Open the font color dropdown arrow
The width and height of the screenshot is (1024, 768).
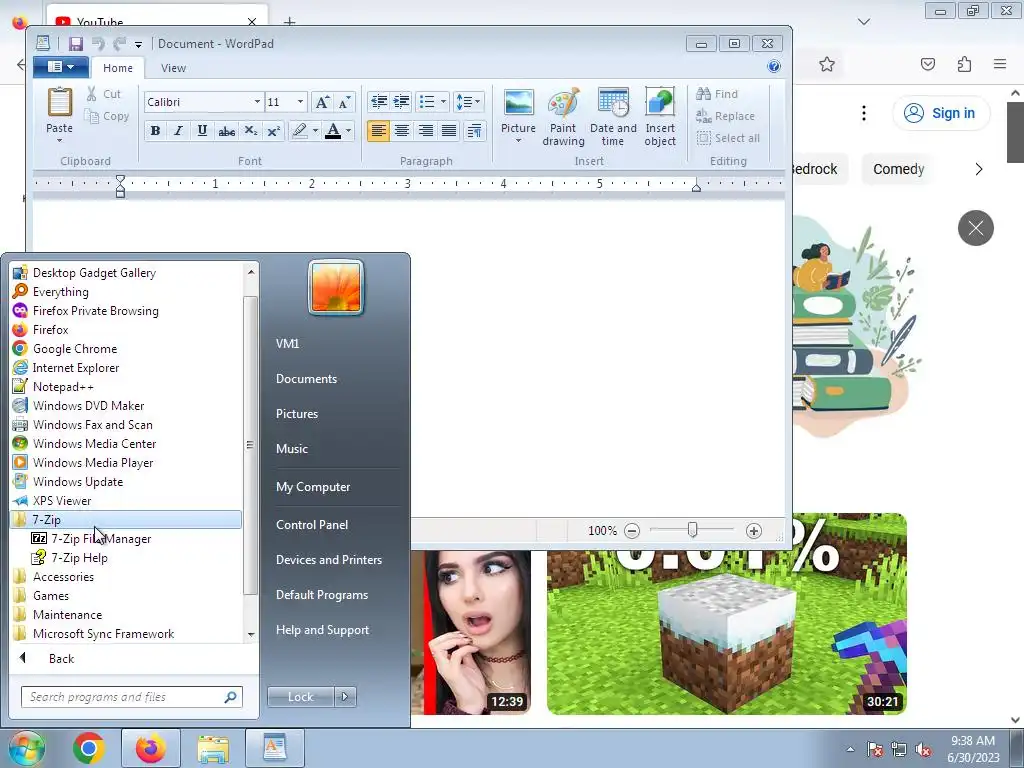tap(348, 131)
